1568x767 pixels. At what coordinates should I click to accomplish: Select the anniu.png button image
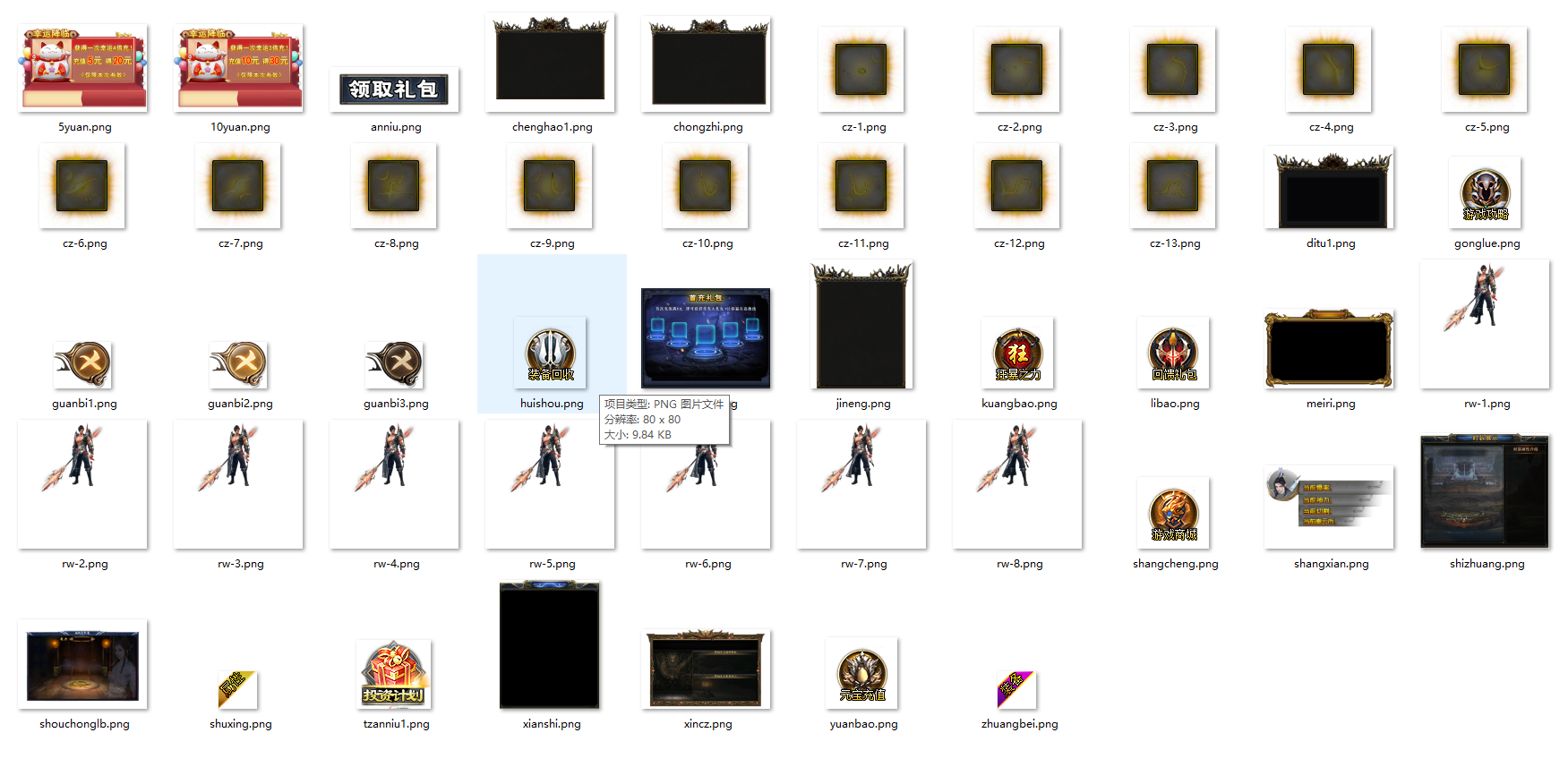(x=394, y=89)
